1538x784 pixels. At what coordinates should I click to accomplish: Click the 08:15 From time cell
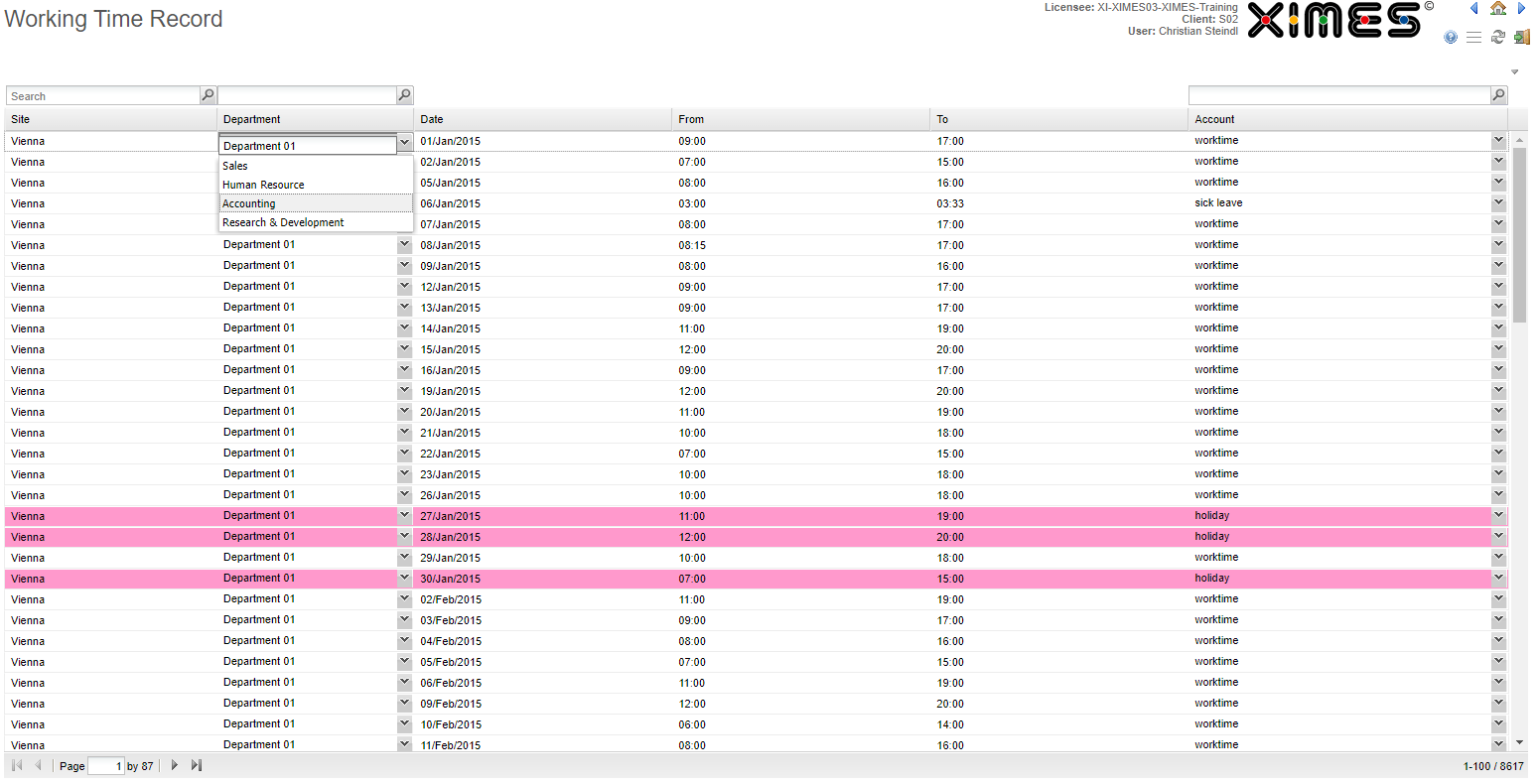coord(801,245)
